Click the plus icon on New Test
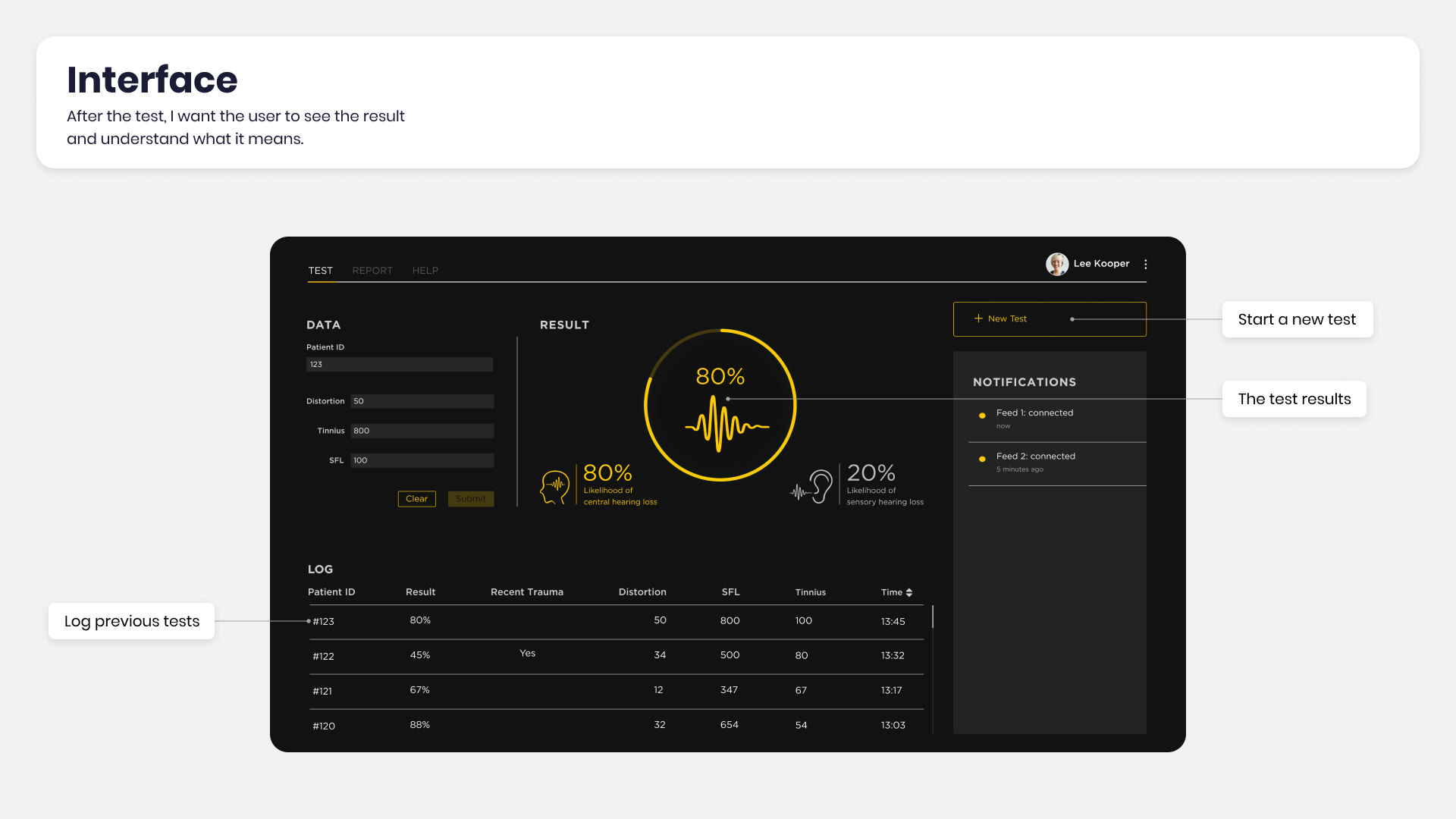 [x=978, y=318]
